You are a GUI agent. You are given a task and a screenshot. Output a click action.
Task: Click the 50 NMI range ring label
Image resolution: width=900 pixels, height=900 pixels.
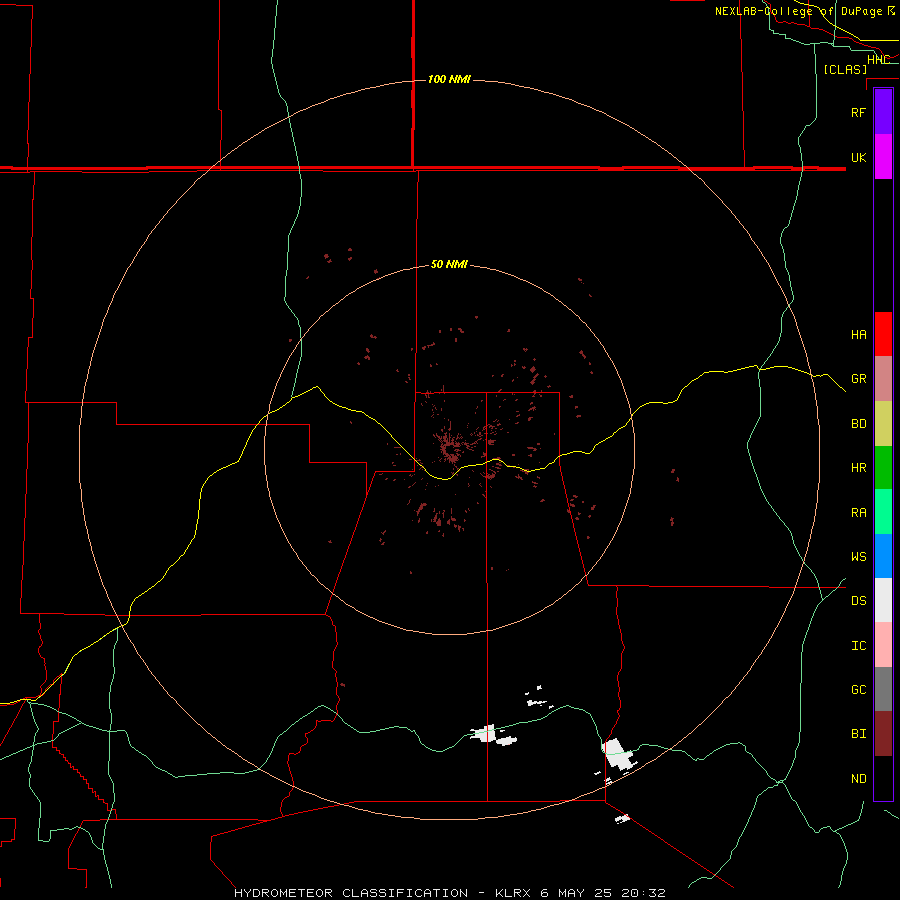coord(449,264)
